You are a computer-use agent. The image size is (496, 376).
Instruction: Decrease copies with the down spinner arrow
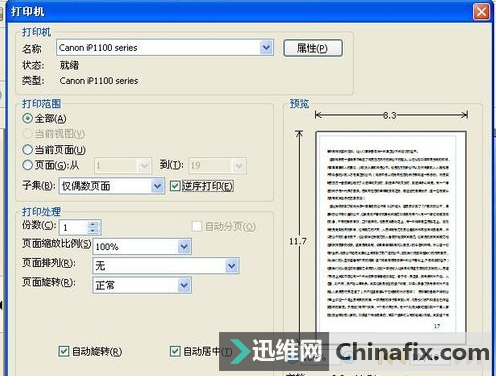tap(94, 231)
